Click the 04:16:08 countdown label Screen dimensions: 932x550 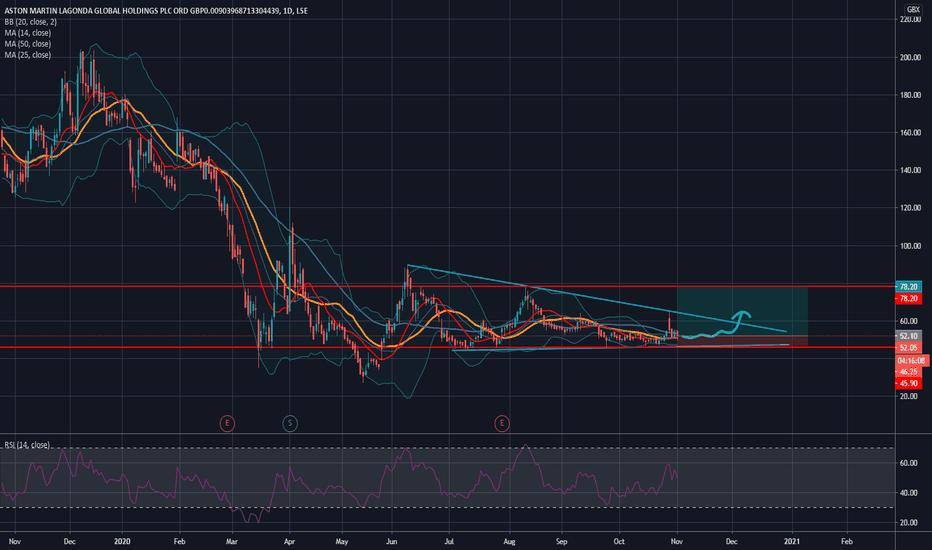click(x=911, y=361)
